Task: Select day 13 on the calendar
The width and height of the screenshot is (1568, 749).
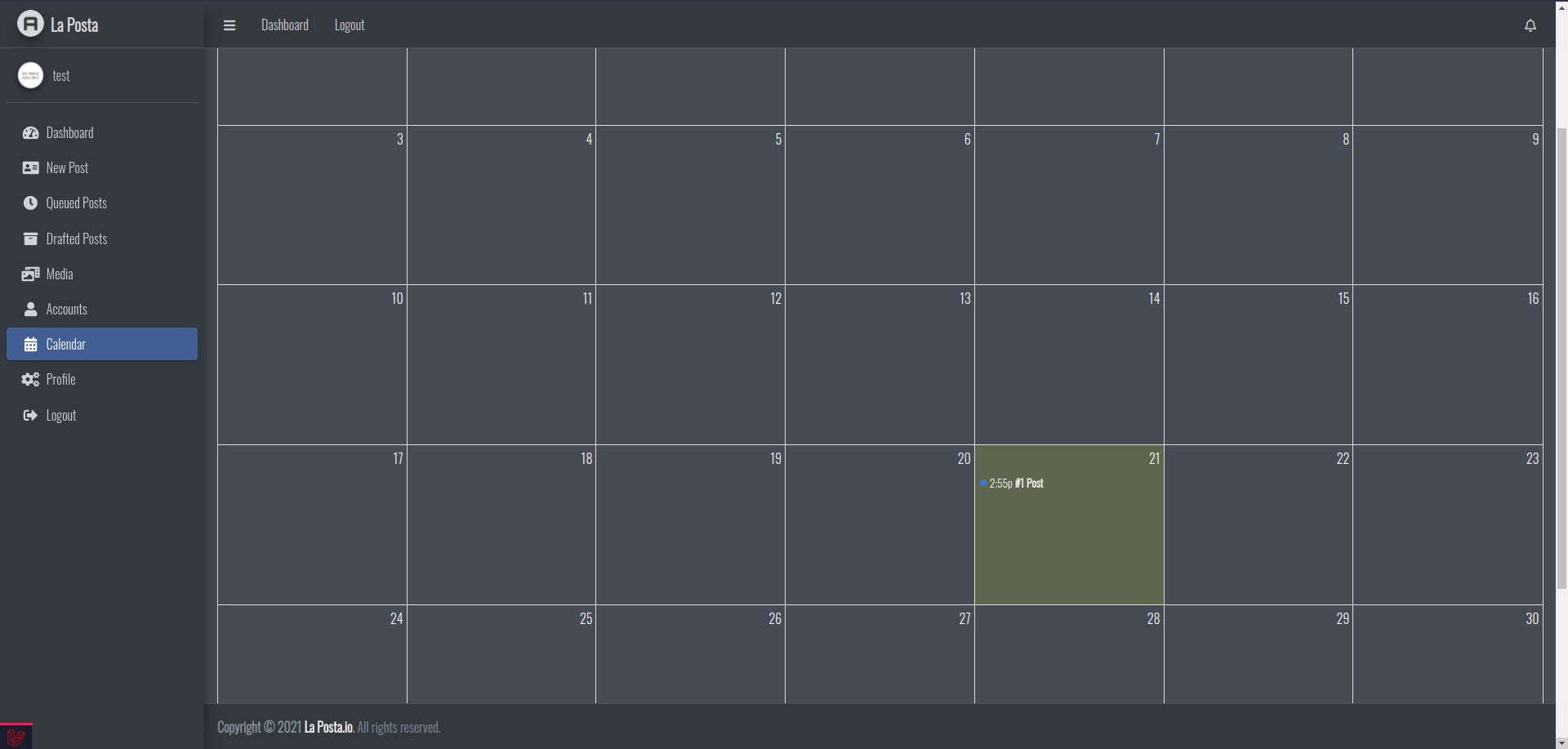Action: tap(965, 298)
